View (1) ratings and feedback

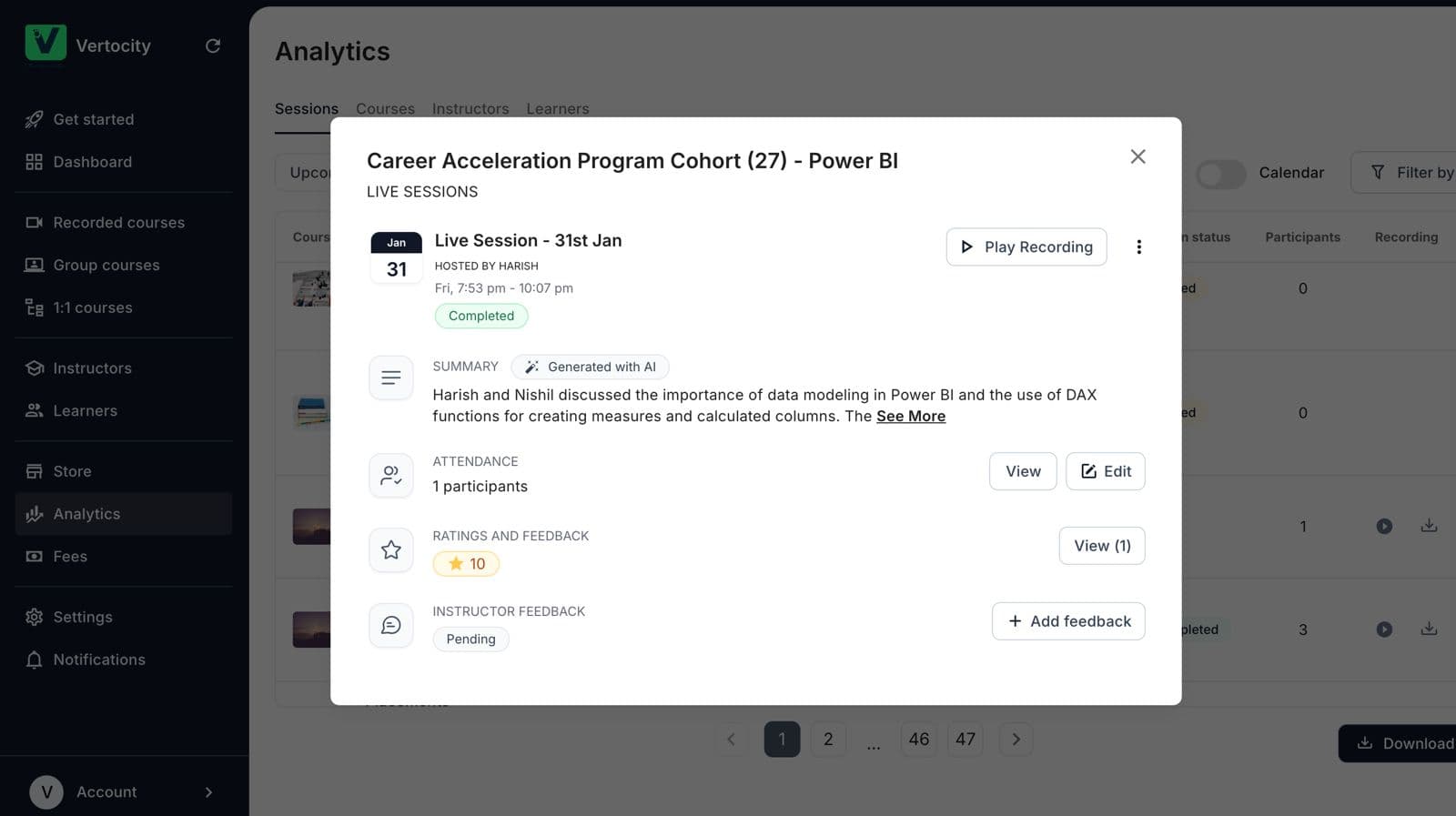[x=1102, y=546]
